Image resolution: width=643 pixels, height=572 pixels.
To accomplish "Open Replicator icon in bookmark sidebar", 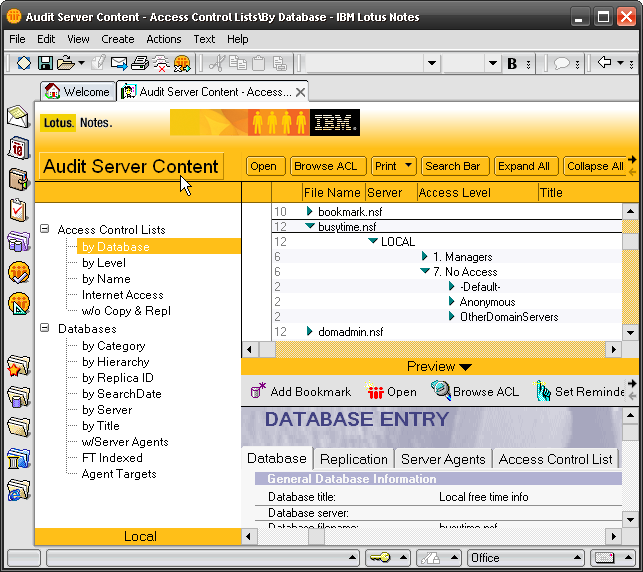I will 18,241.
